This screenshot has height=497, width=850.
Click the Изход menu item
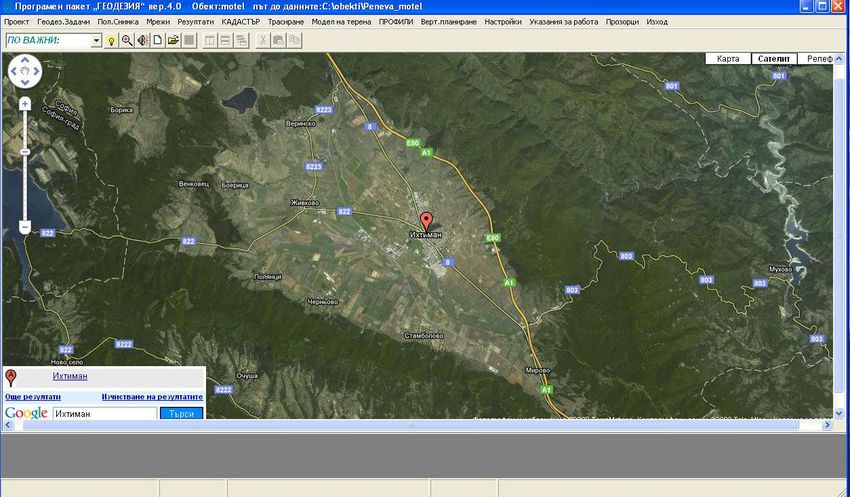click(x=657, y=22)
